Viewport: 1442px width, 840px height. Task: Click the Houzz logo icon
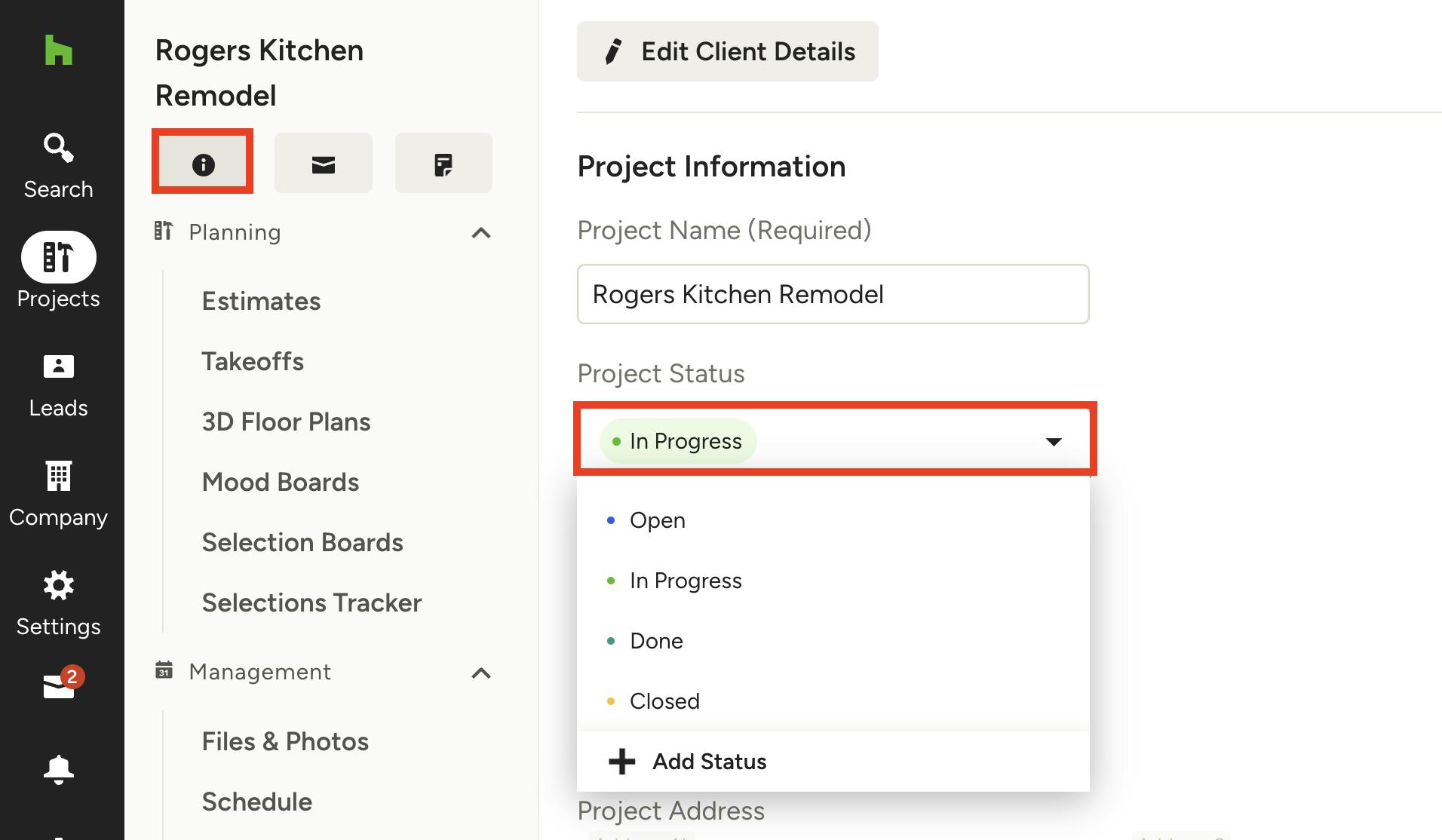tap(58, 51)
